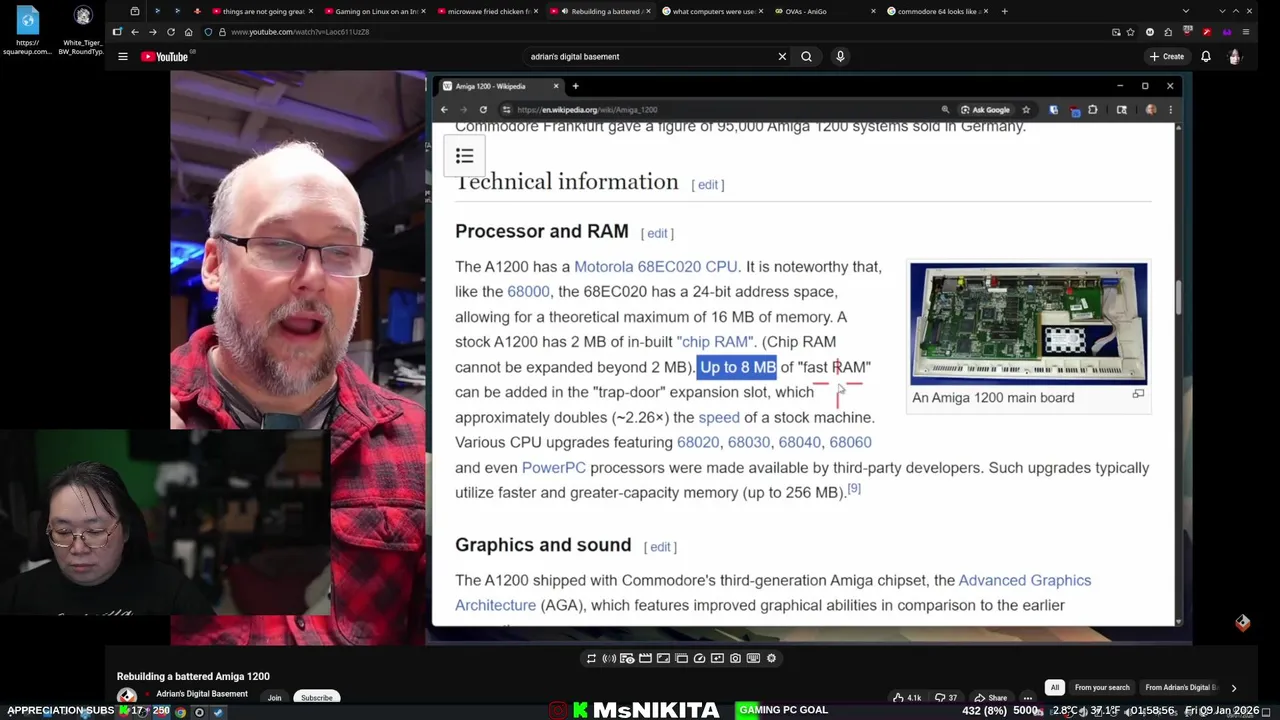Open the squareup.com desktop shortcut
The height and width of the screenshot is (720, 1280).
pyautogui.click(x=27, y=30)
